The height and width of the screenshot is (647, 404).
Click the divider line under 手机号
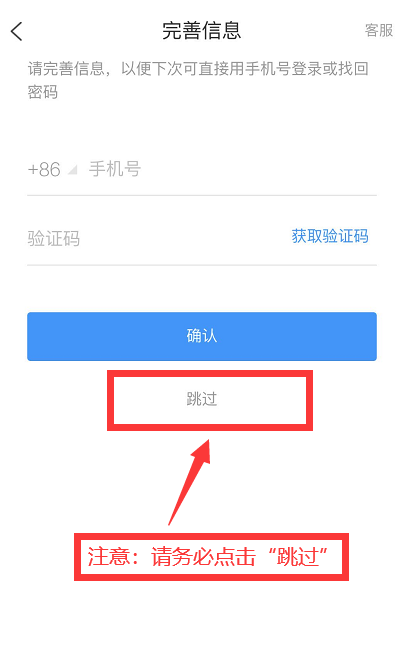(202, 196)
